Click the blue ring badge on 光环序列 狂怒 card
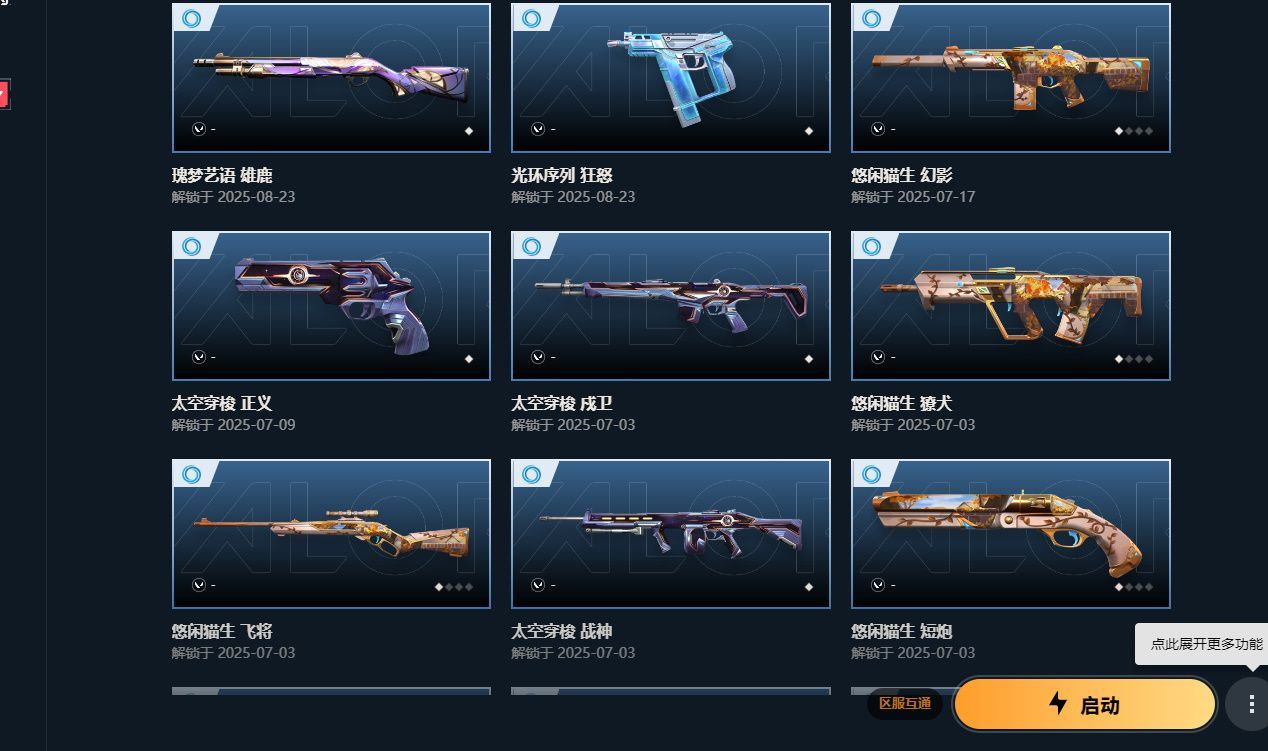The width and height of the screenshot is (1268, 751). 532,18
